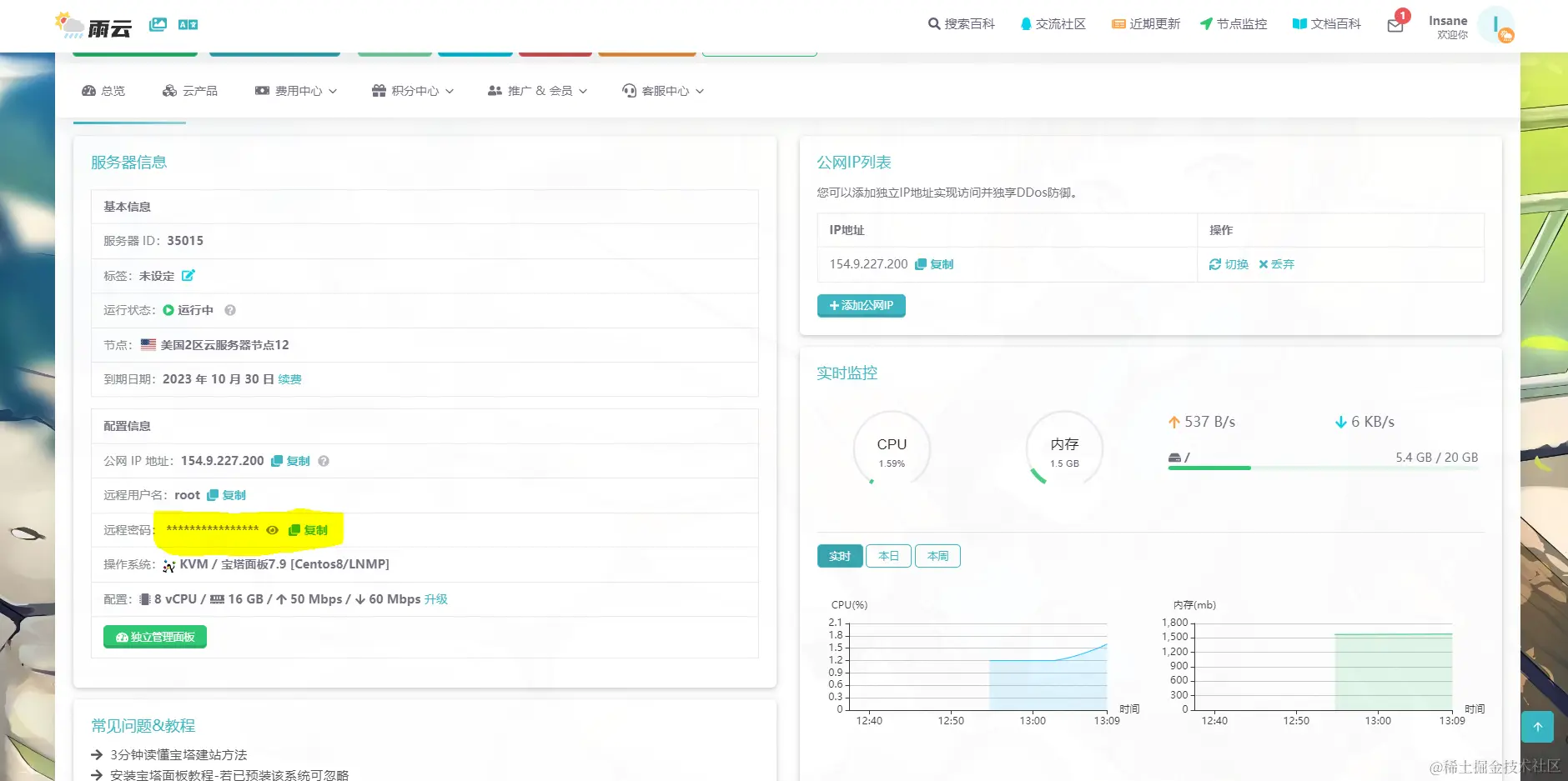This screenshot has height=781, width=1568.
Task: Copy the 远程用户名 root
Action: [x=226, y=495]
